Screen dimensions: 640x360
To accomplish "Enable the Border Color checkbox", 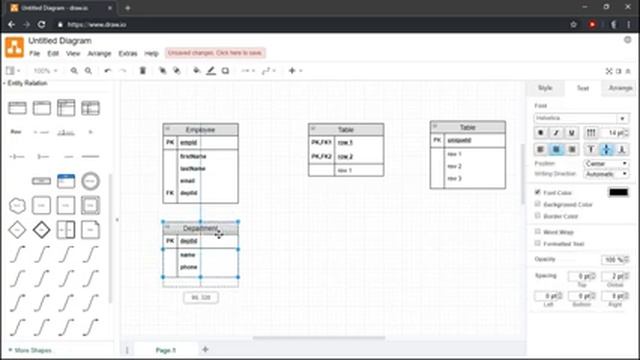I will click(x=538, y=216).
